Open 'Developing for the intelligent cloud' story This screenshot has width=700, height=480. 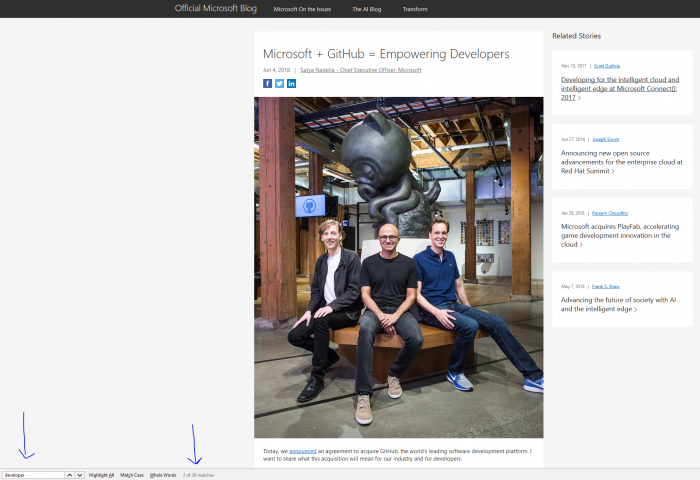620,88
